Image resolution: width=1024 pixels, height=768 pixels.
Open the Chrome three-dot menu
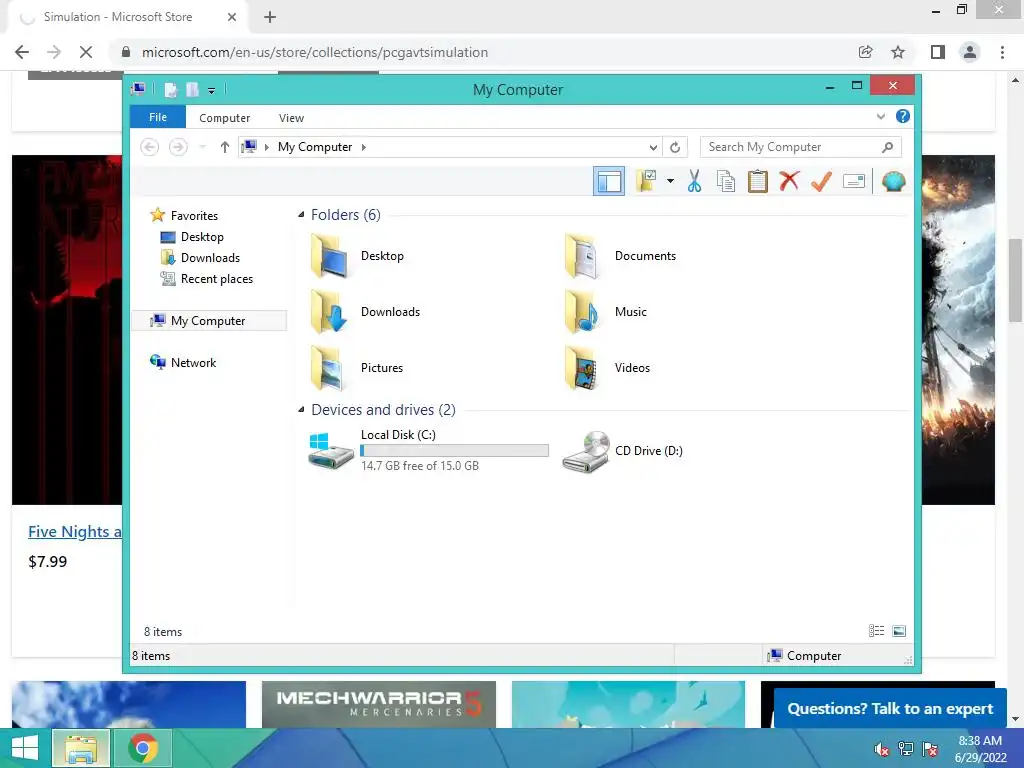pyautogui.click(x=1002, y=52)
